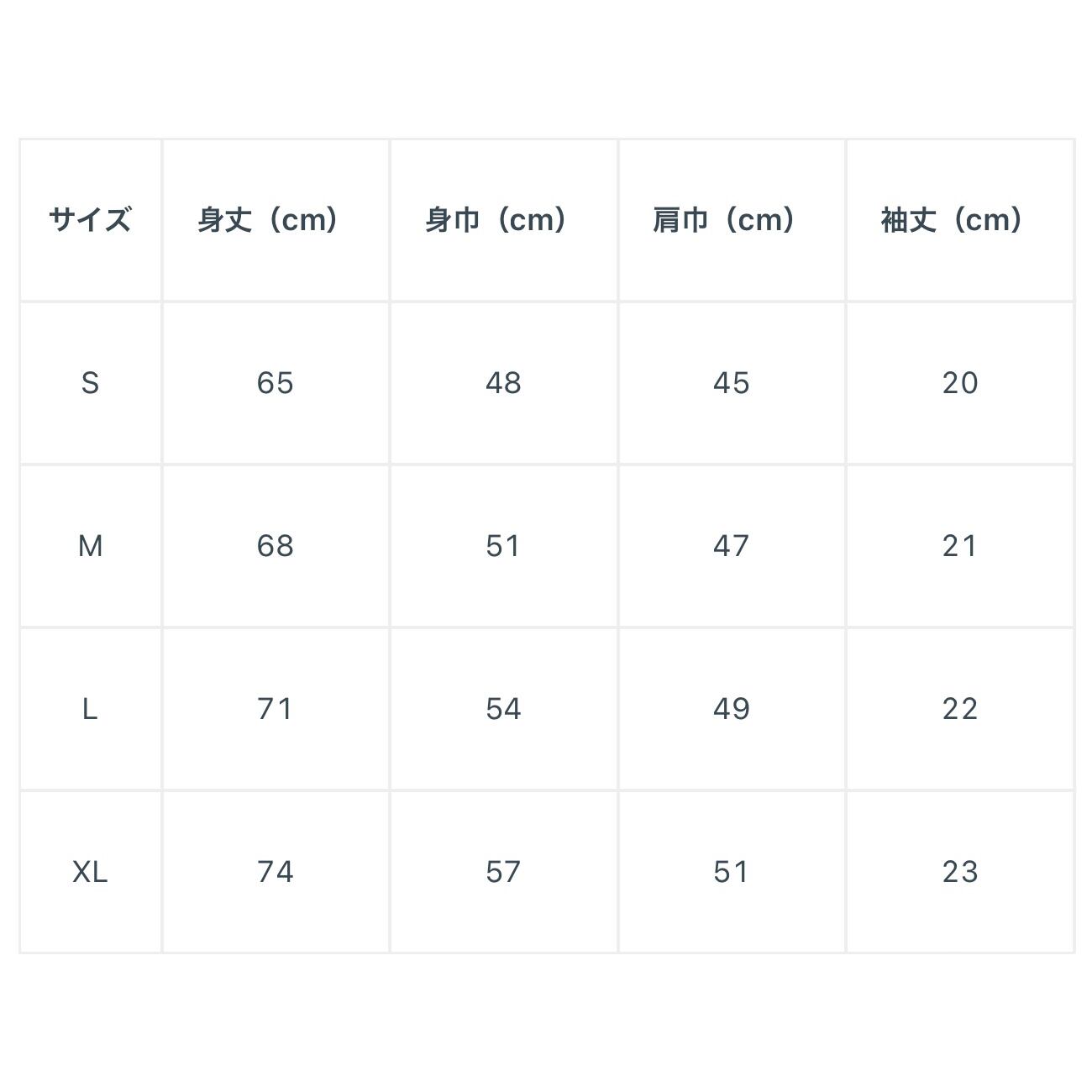The width and height of the screenshot is (1092, 1092).
Task: Click the 身丈 value 71 for size L
Action: pos(275,709)
